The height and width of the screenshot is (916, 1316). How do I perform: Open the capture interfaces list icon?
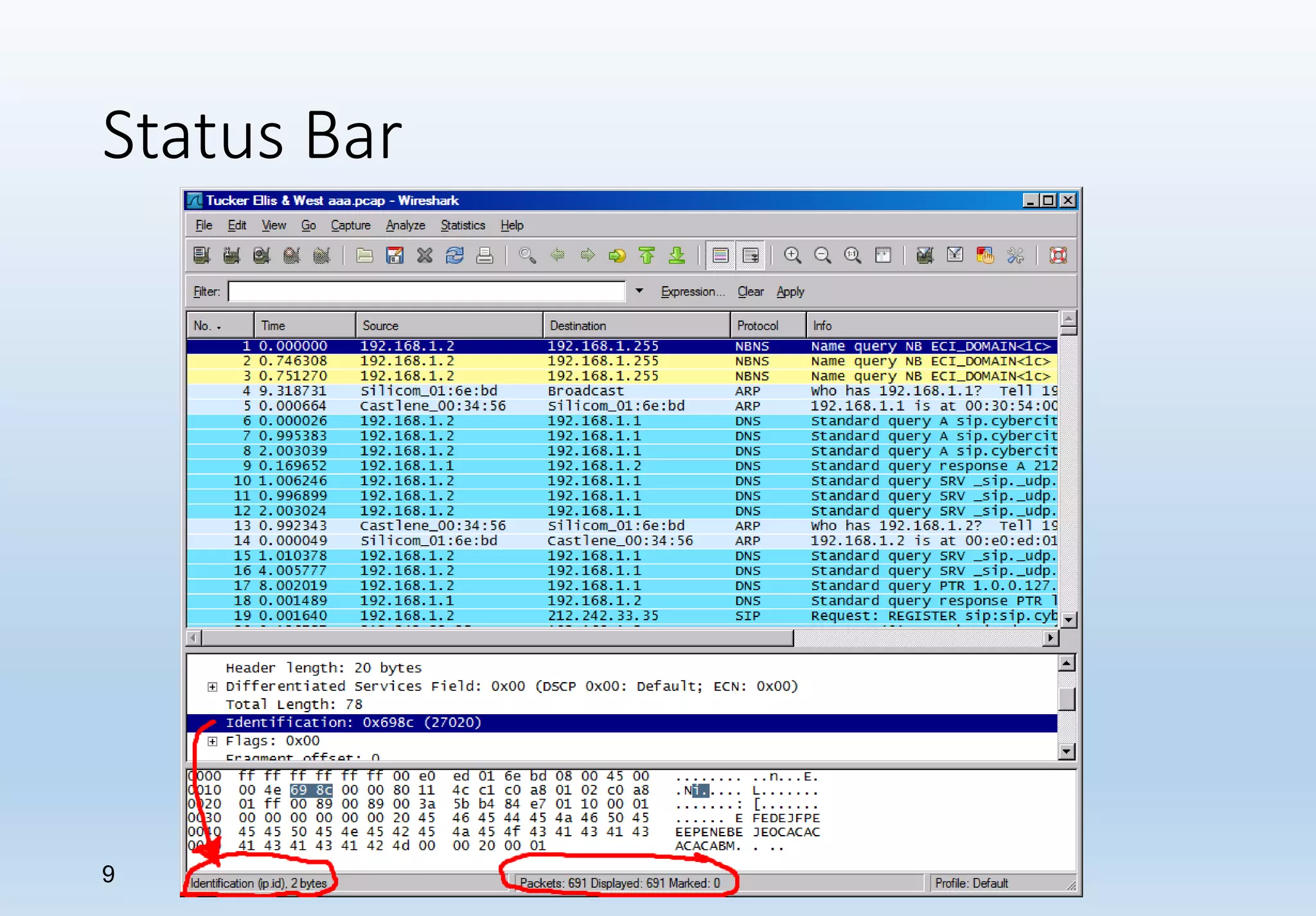(x=202, y=255)
